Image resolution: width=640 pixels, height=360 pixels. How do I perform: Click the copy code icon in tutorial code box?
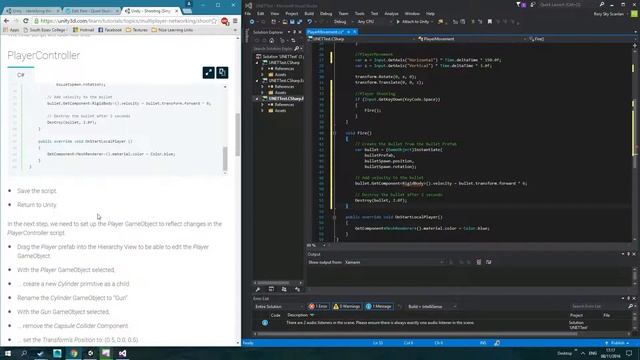222,73
